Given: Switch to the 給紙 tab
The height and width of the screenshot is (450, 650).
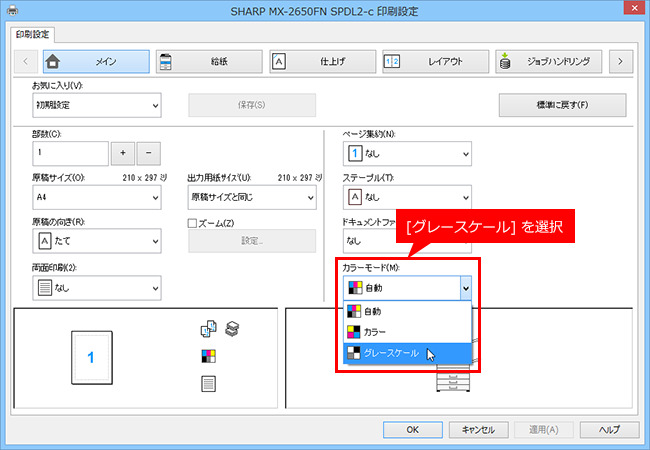Looking at the screenshot, I should pos(209,62).
